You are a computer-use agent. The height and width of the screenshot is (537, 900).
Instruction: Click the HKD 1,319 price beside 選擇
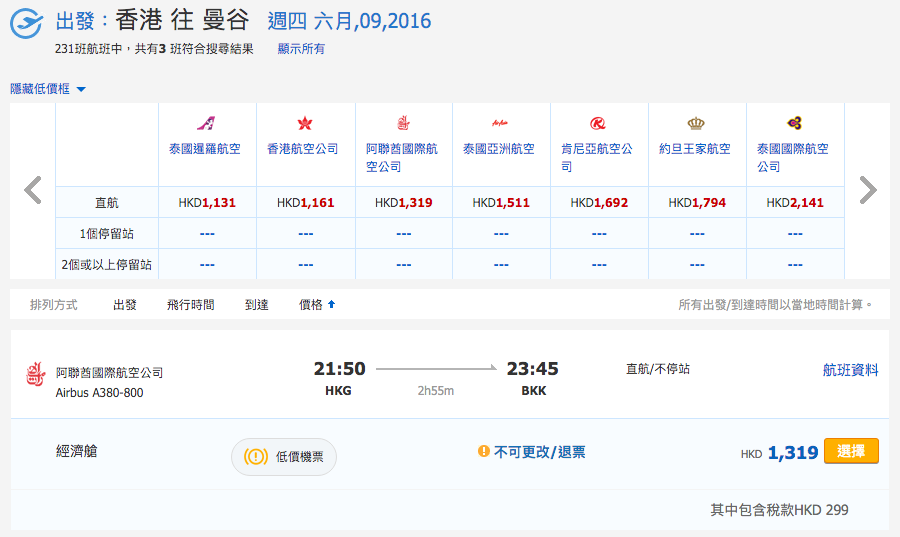pos(779,453)
